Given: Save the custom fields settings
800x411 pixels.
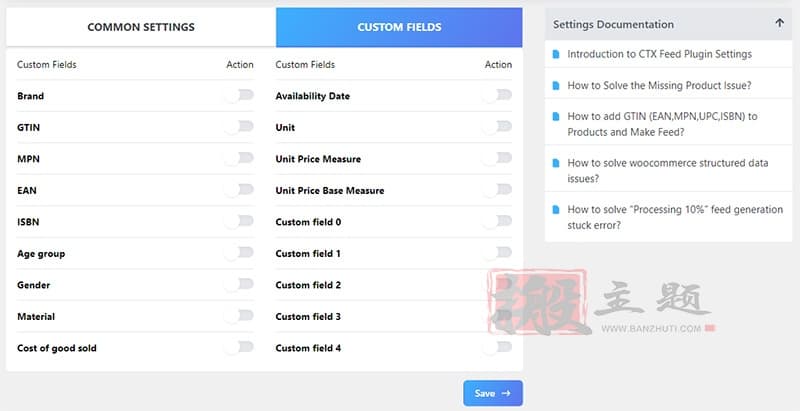Looking at the screenshot, I should point(493,393).
